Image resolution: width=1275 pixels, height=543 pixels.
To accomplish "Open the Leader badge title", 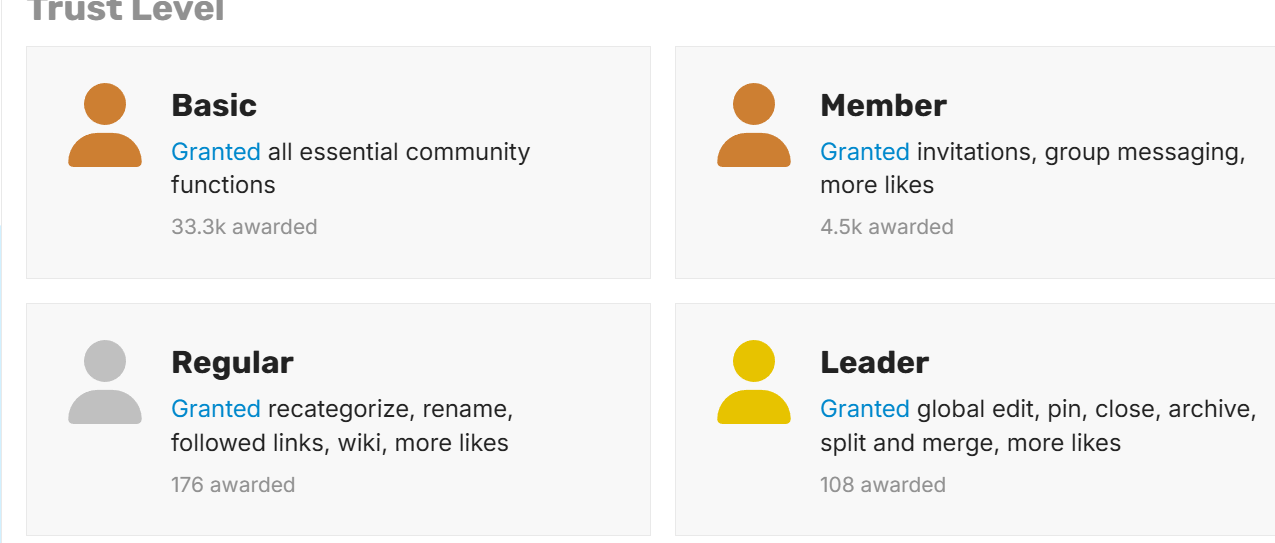I will [x=874, y=362].
